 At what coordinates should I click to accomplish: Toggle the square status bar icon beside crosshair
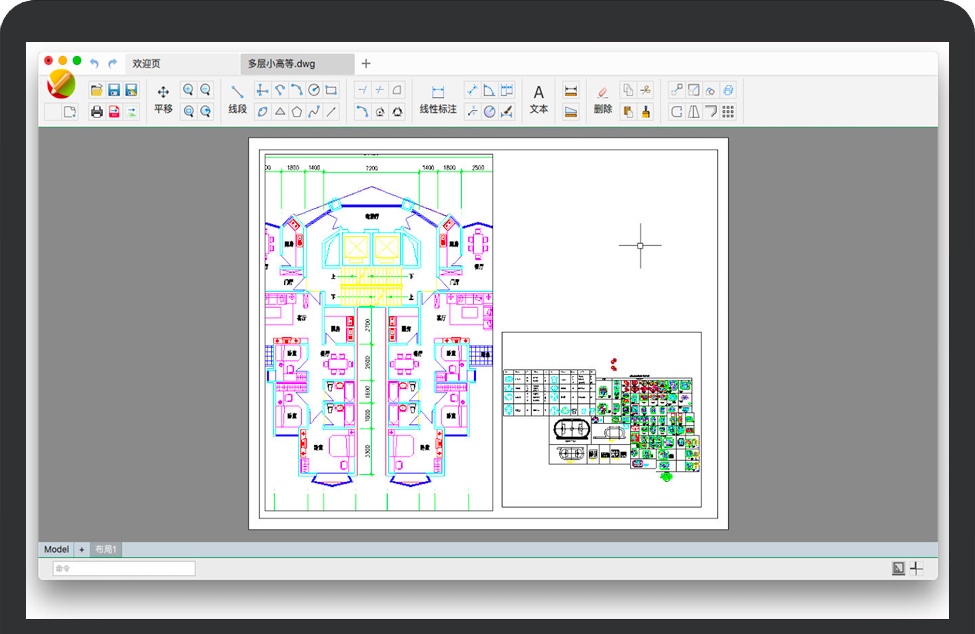pyautogui.click(x=898, y=568)
